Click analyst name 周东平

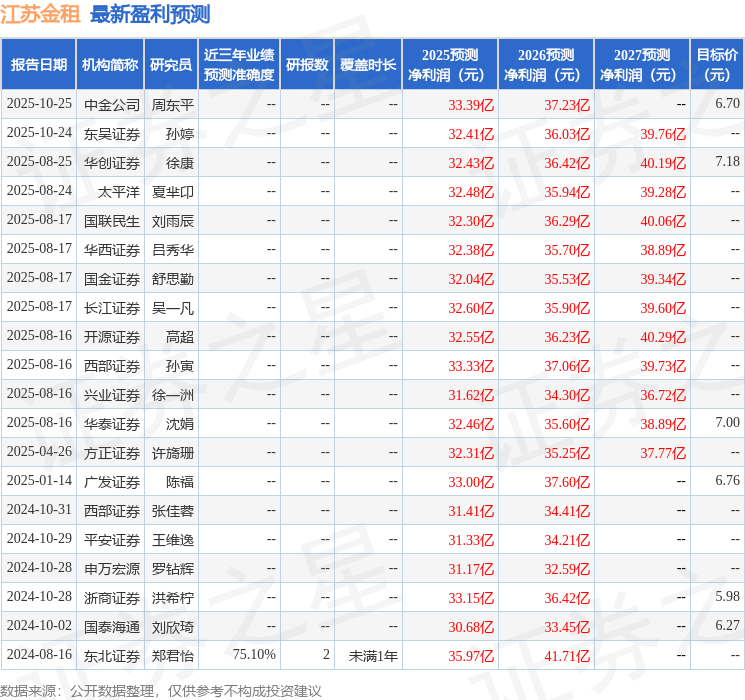click(172, 104)
